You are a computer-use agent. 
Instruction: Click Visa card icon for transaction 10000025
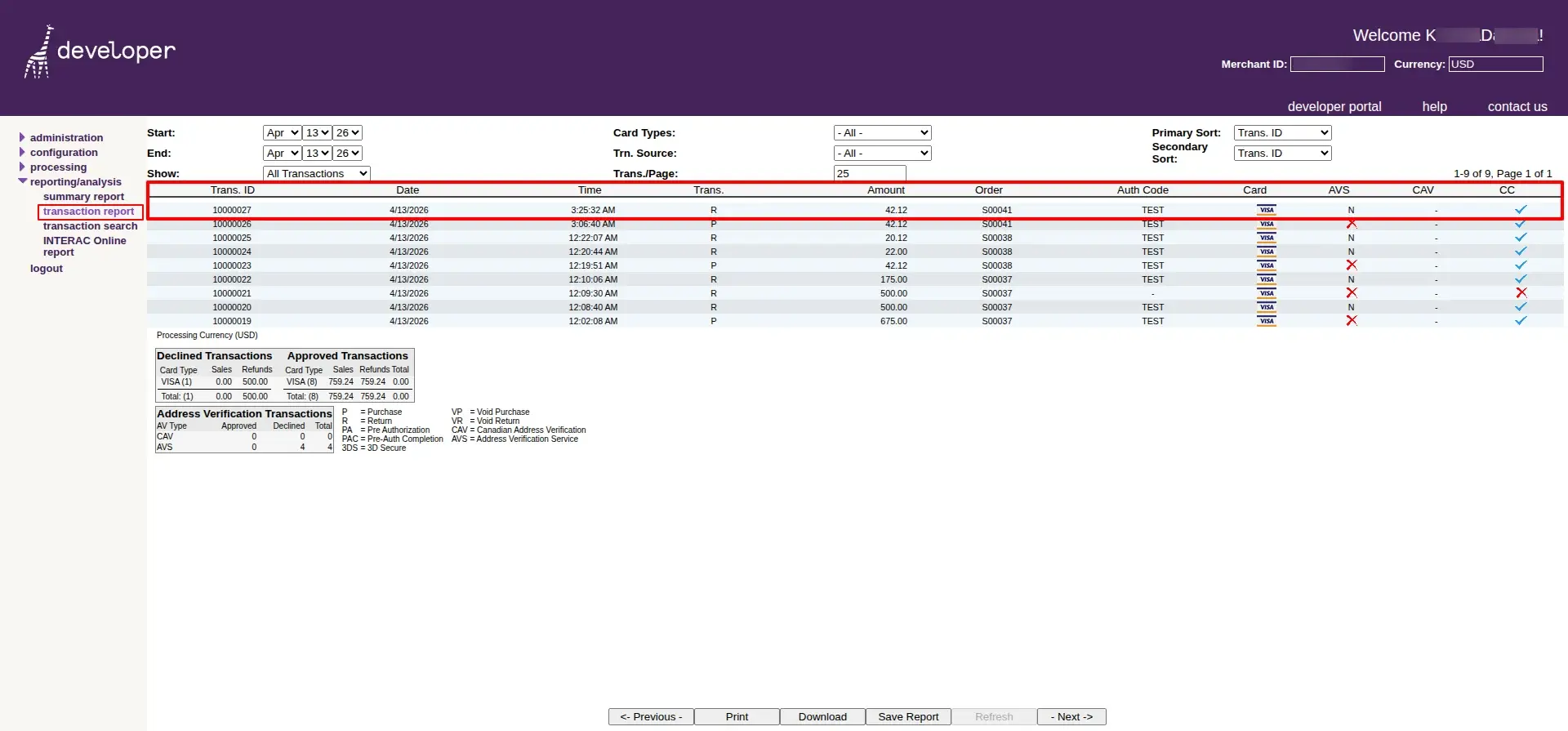[x=1267, y=238]
